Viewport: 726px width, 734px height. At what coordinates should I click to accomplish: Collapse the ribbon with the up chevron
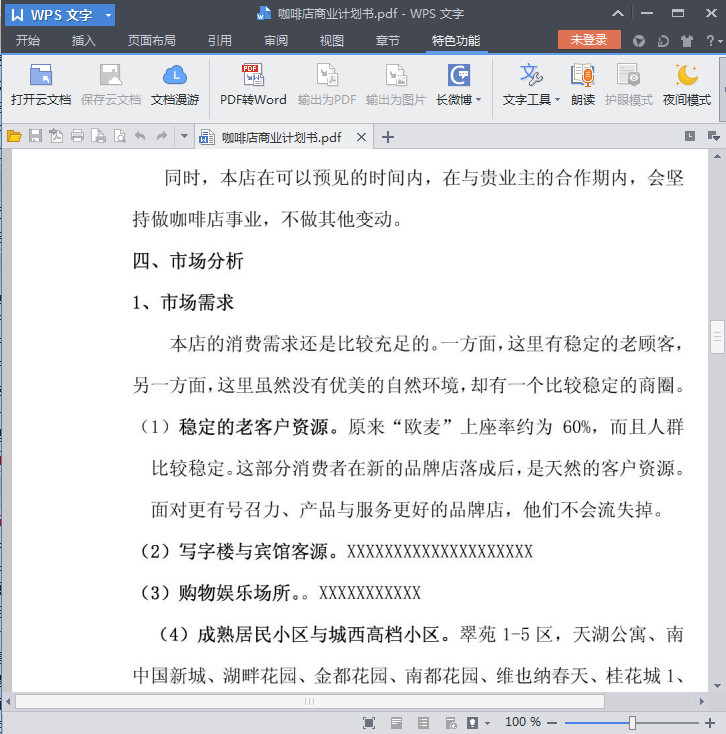tap(618, 14)
